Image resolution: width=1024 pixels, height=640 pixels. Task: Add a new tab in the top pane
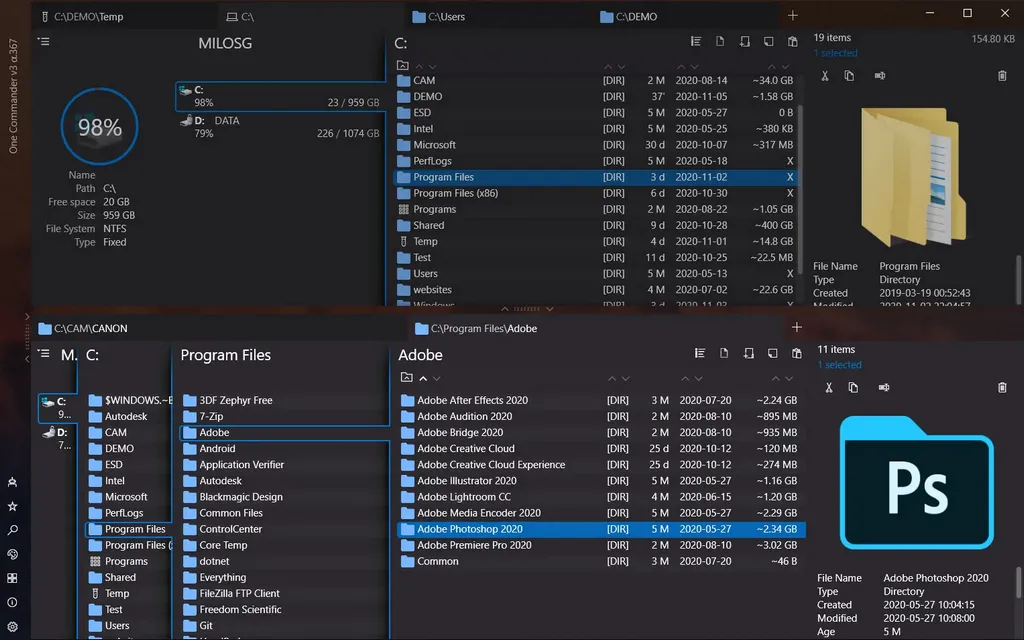(793, 16)
